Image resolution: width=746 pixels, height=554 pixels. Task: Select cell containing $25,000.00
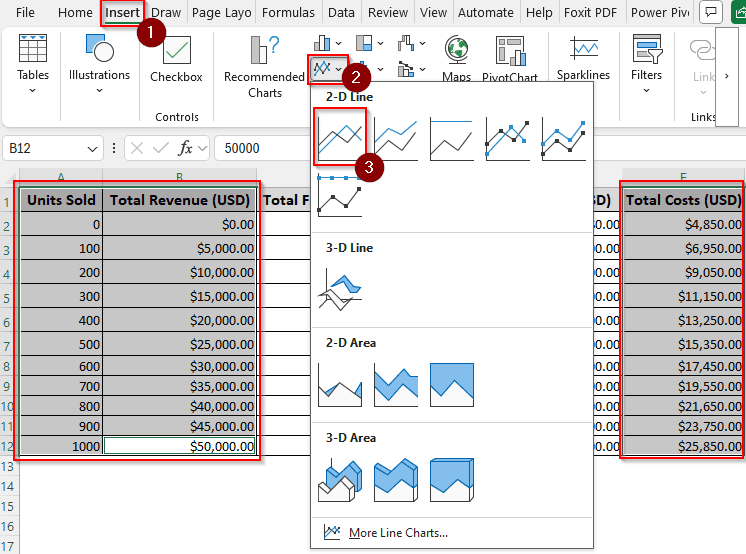[x=180, y=344]
